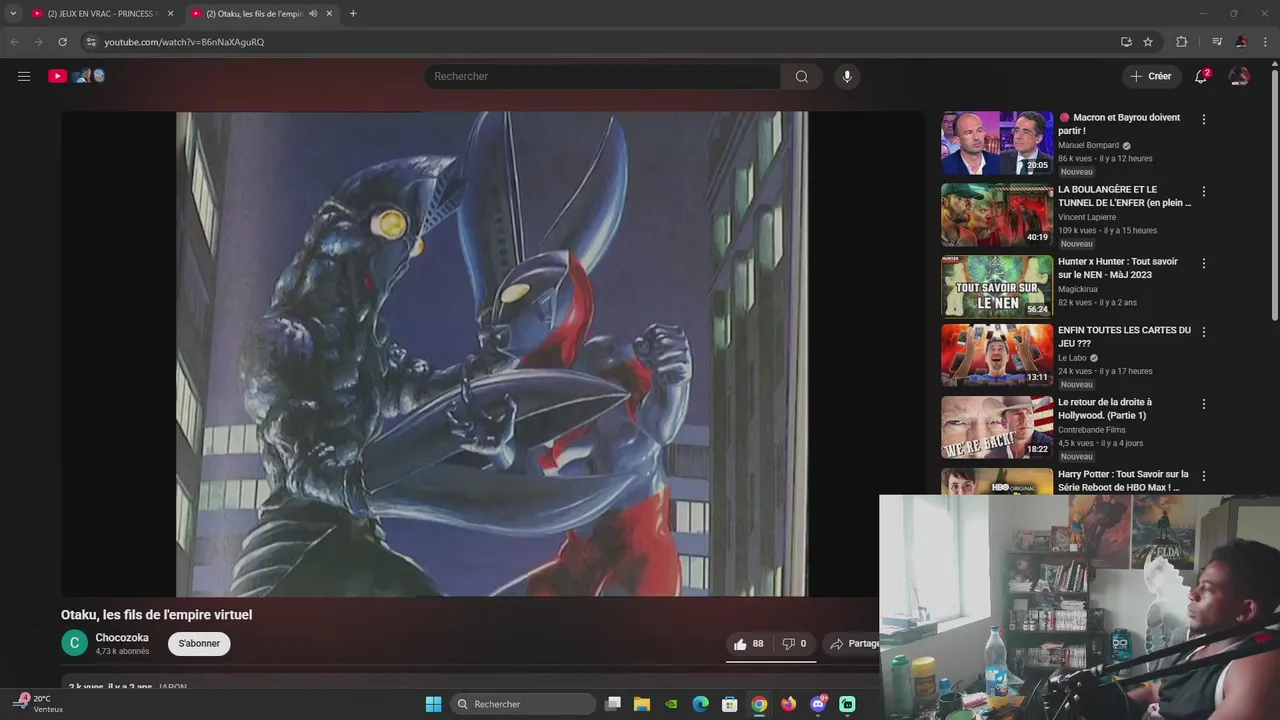
Task: Open title 'Hunter x Hunter : Tout savoir sur le NEN'
Action: pos(1118,268)
